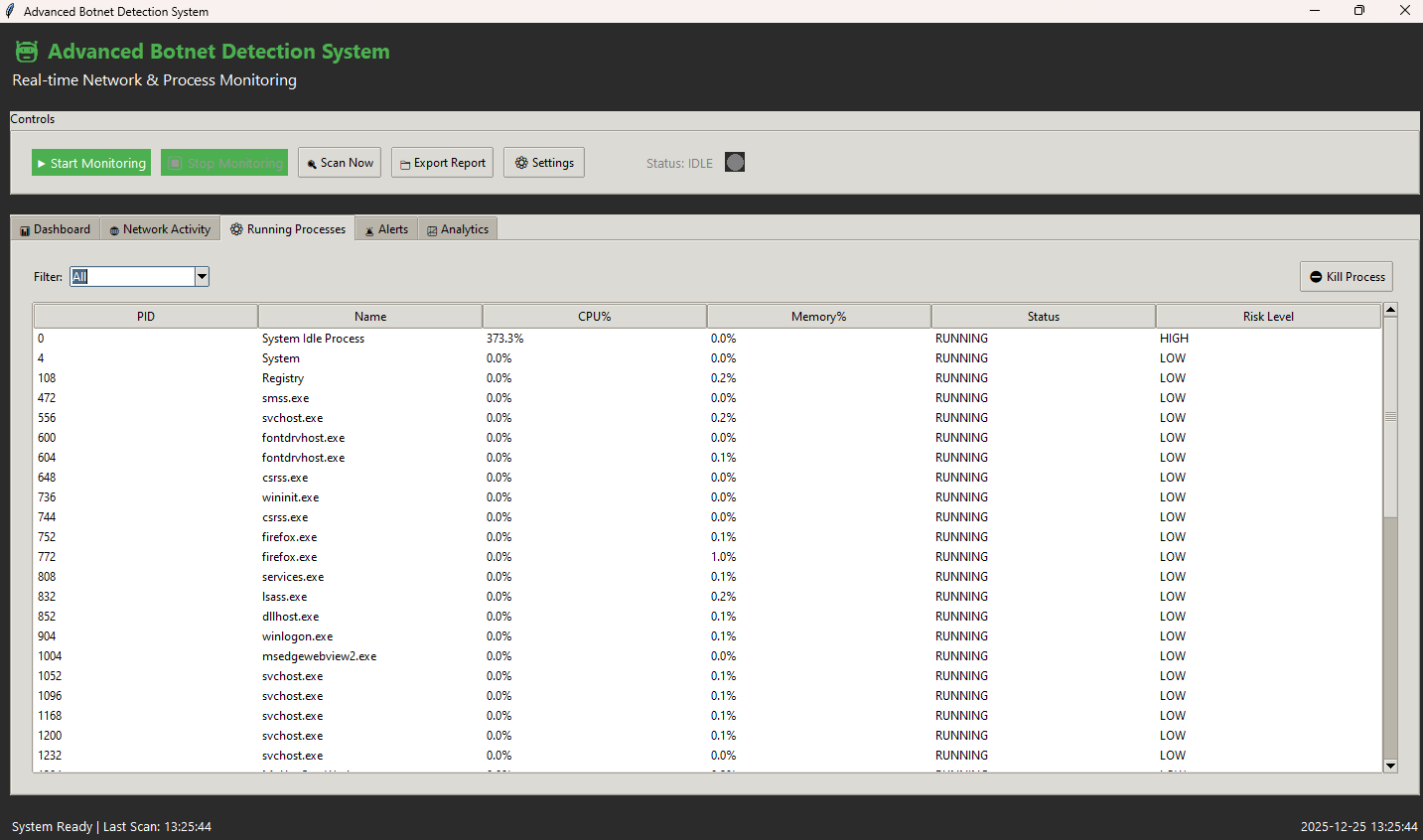Image resolution: width=1423 pixels, height=840 pixels.
Task: Switch to the Dashboard tab
Action: click(56, 229)
